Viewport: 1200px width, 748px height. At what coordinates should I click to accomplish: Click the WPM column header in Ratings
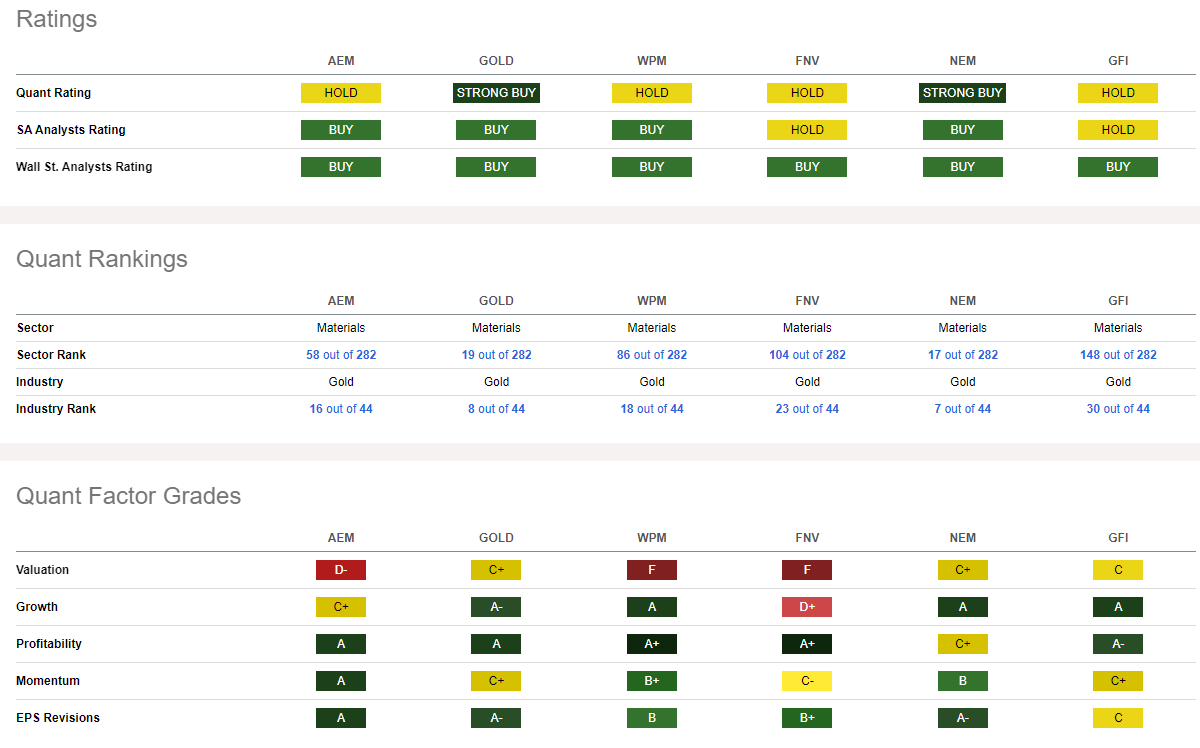tap(652, 61)
